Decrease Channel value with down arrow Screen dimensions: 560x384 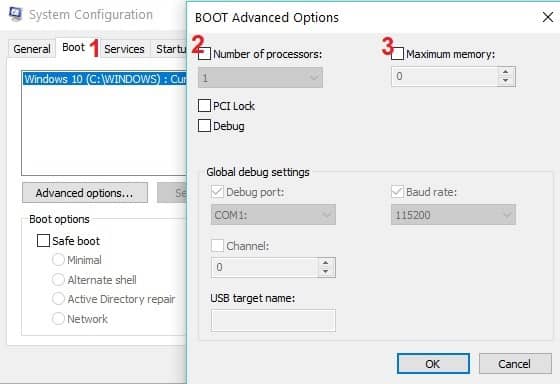(325, 272)
